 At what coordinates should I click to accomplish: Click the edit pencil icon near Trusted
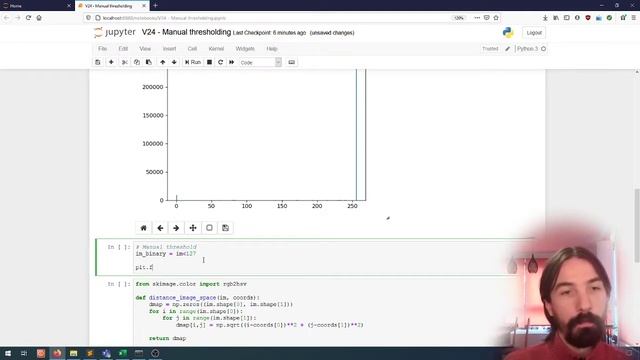point(507,49)
